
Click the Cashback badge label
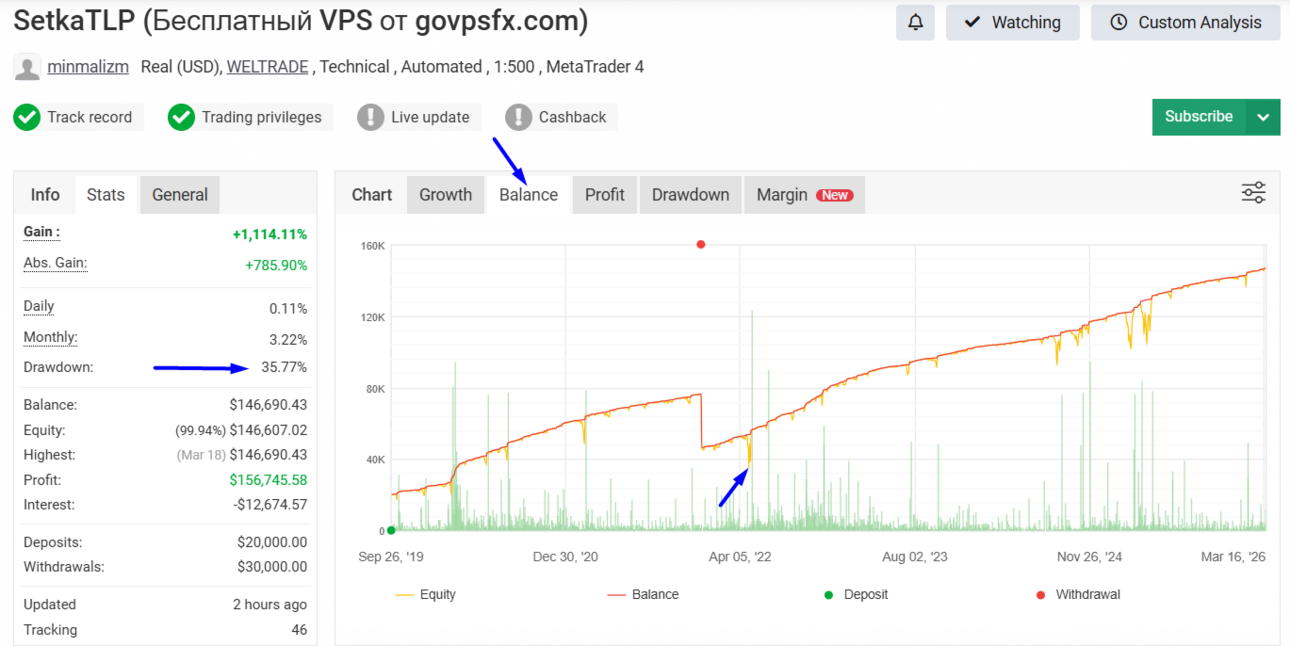point(572,117)
